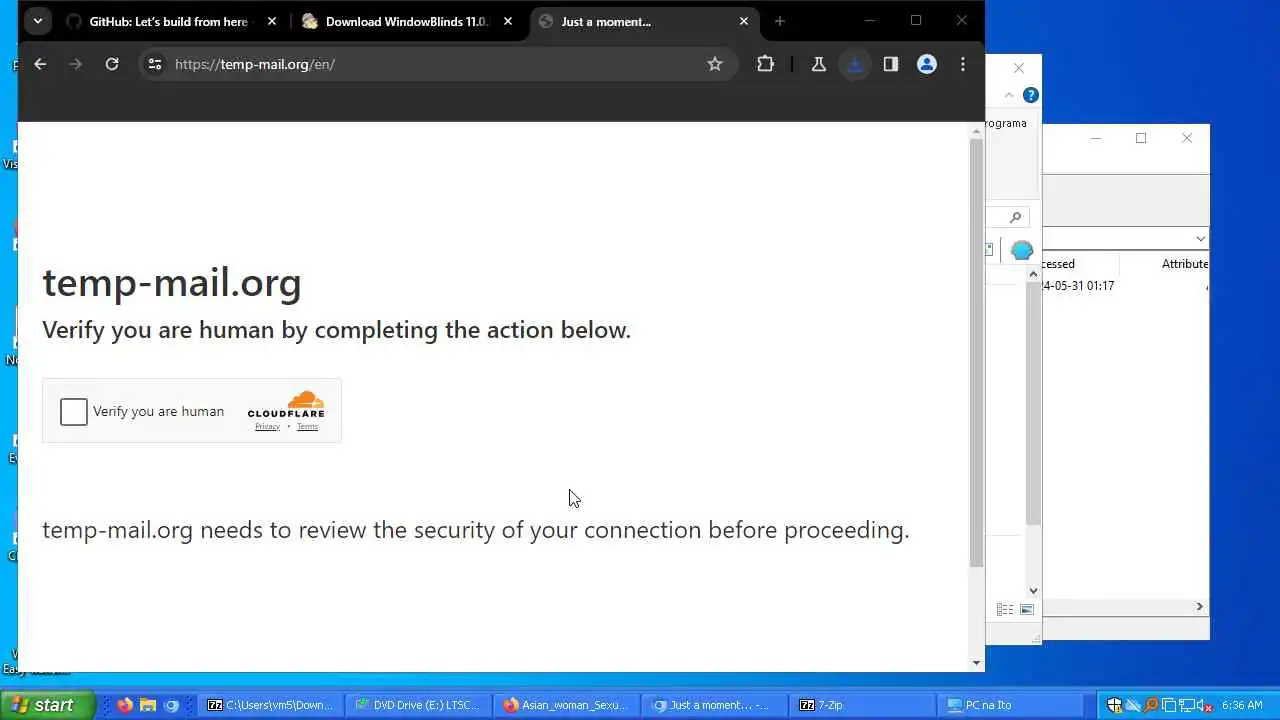This screenshot has width=1280, height=720.
Task: Close the GitHub tab
Action: coord(271,21)
